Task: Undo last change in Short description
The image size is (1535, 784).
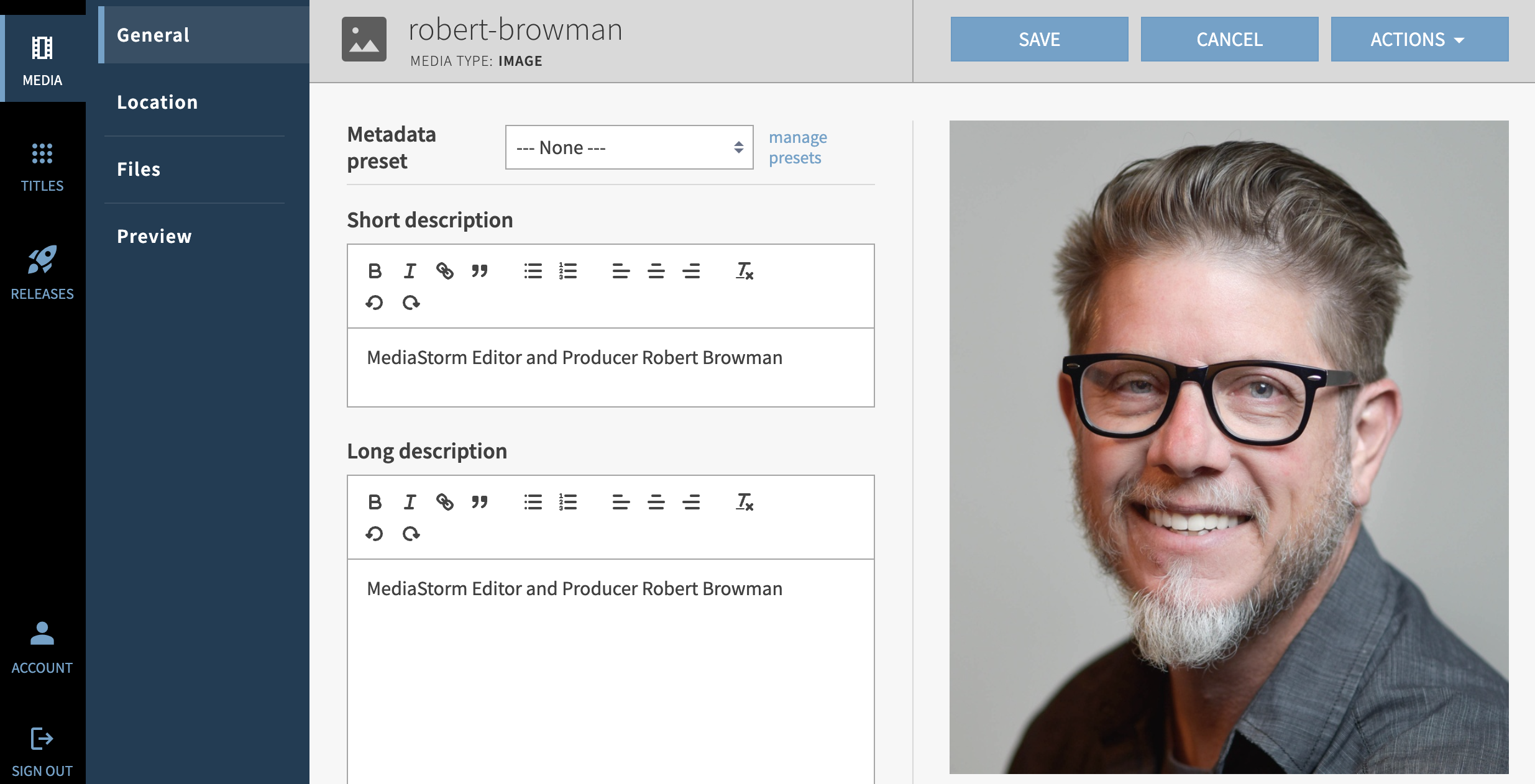Action: pos(374,303)
